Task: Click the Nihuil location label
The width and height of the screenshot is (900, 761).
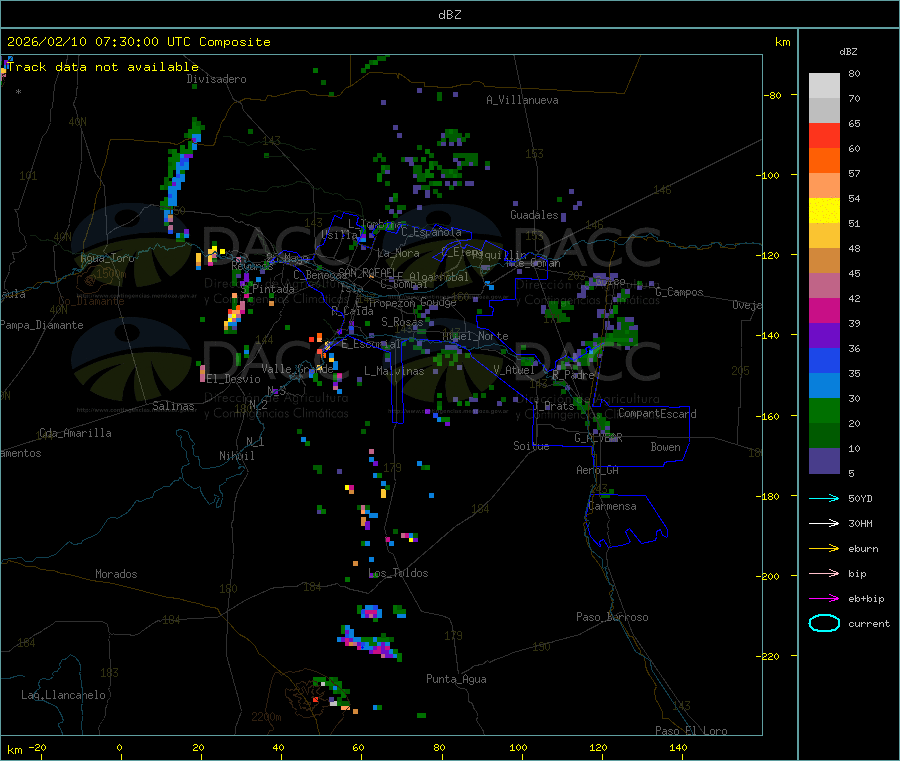Action: [x=237, y=456]
